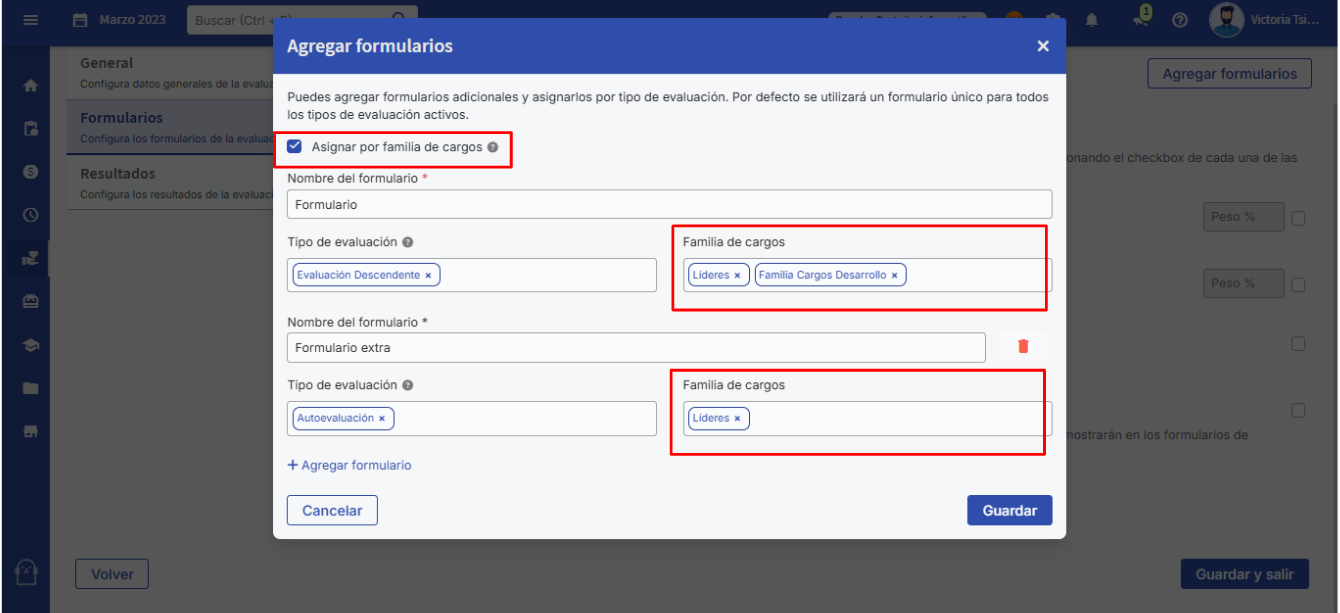Tick the checkbox next to the first 'Peso %' field
This screenshot has width=1340, height=613.
click(1299, 218)
